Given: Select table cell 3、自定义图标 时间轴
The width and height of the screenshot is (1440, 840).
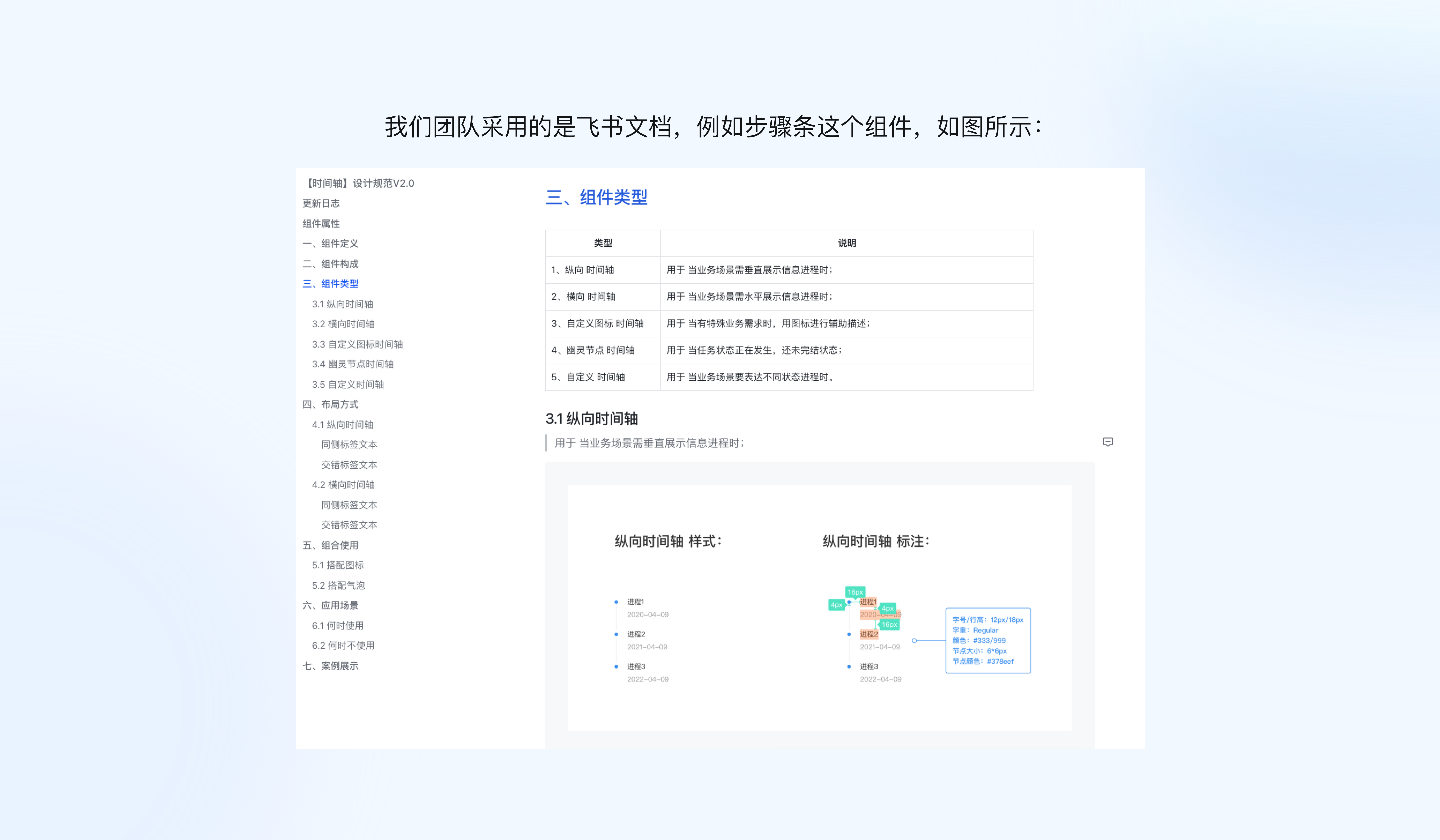Looking at the screenshot, I should pyautogui.click(x=603, y=324).
